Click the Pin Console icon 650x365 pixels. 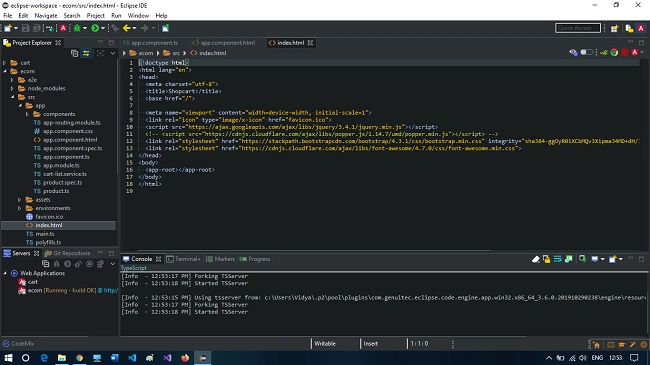coord(582,259)
